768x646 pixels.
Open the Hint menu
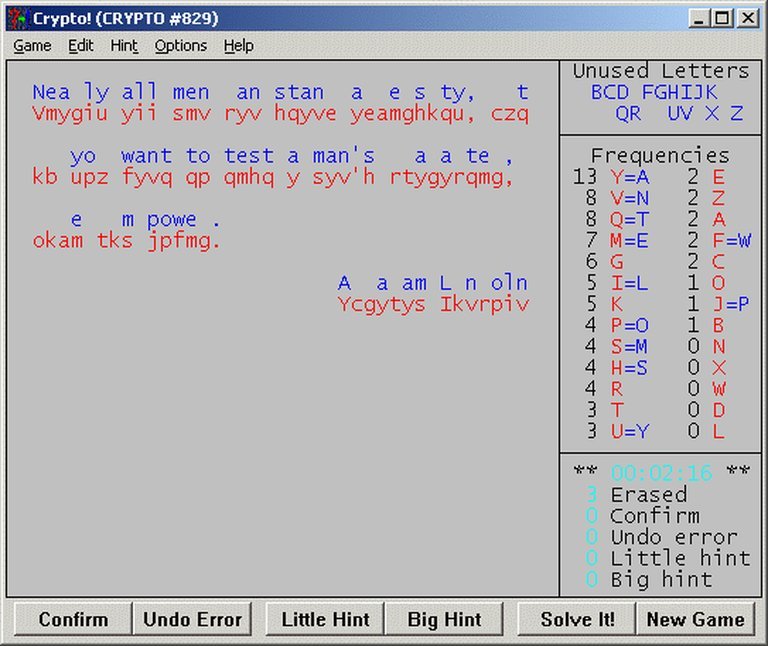coord(124,46)
